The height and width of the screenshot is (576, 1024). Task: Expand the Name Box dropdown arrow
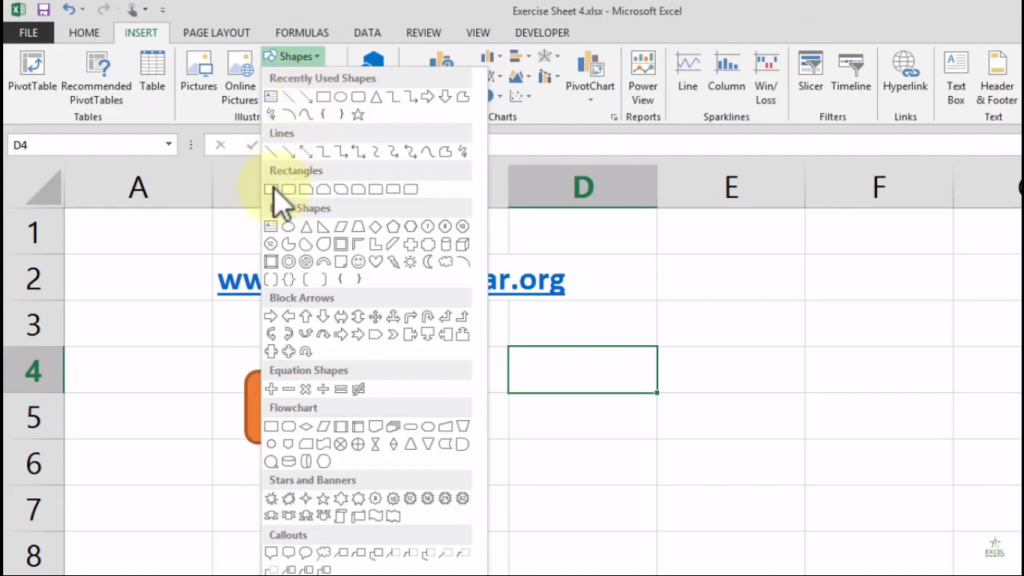(169, 145)
